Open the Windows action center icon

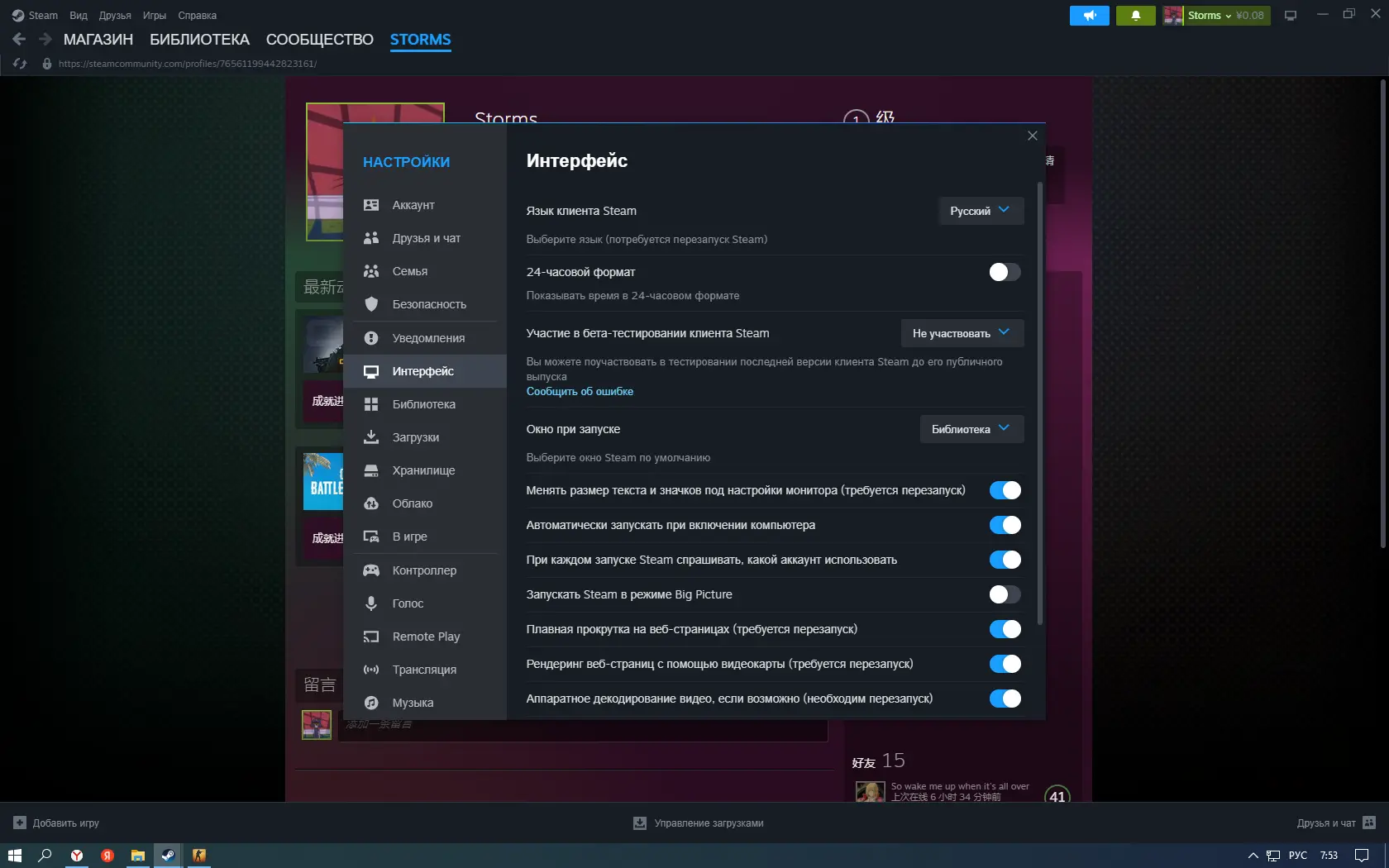coord(1362,856)
